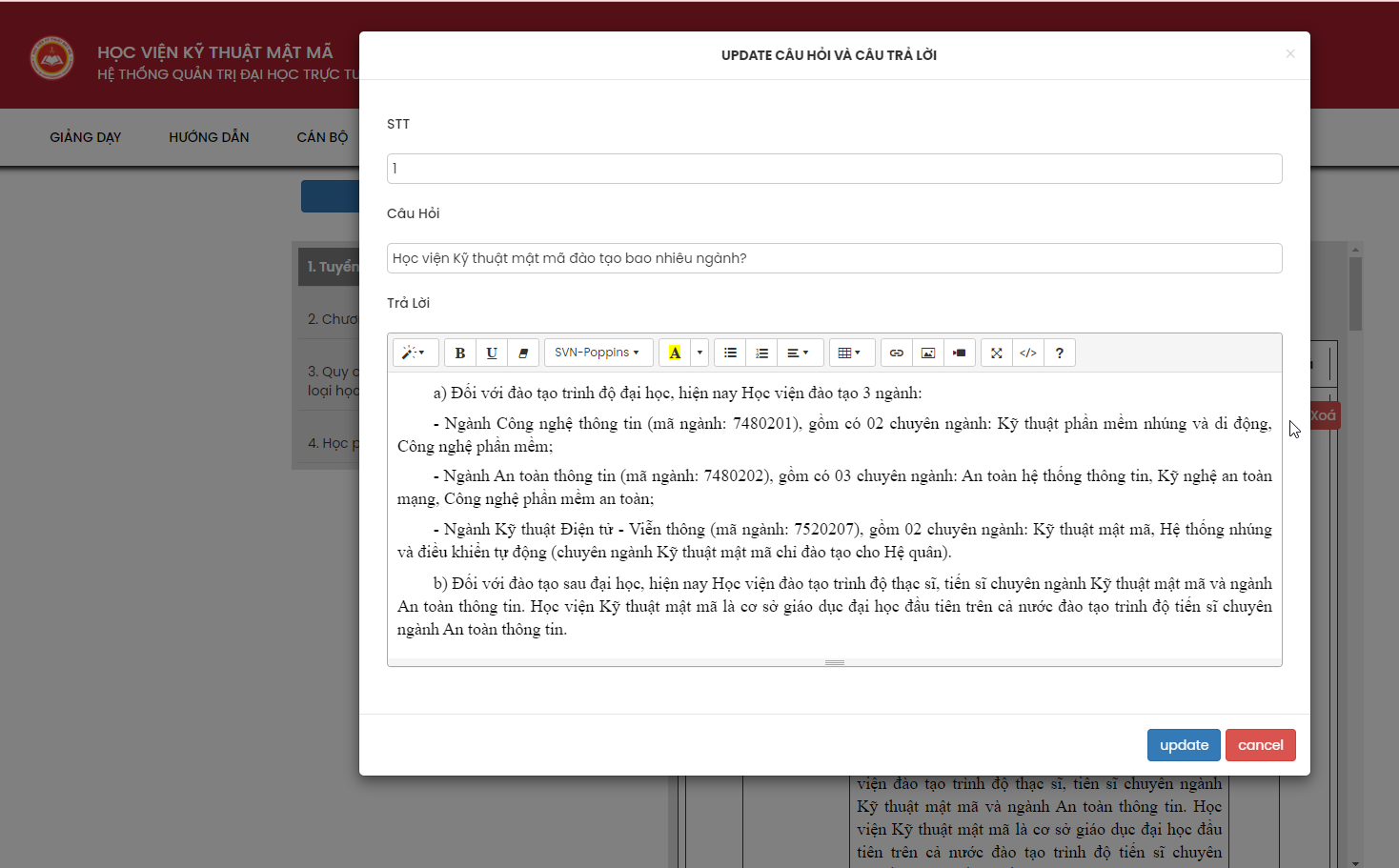The height and width of the screenshot is (868, 1399).
Task: Remove font style with eraser icon
Action: coord(523,353)
